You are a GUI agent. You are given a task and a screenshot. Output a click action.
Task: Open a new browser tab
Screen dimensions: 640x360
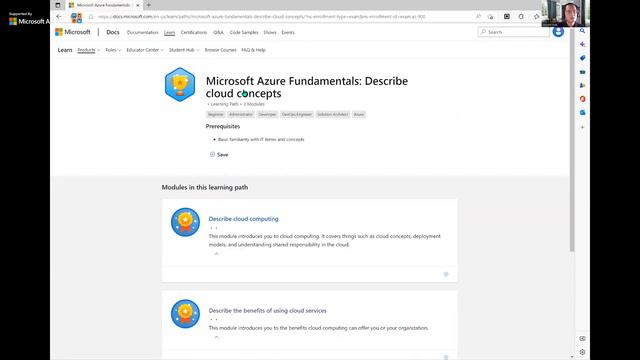[149, 5]
